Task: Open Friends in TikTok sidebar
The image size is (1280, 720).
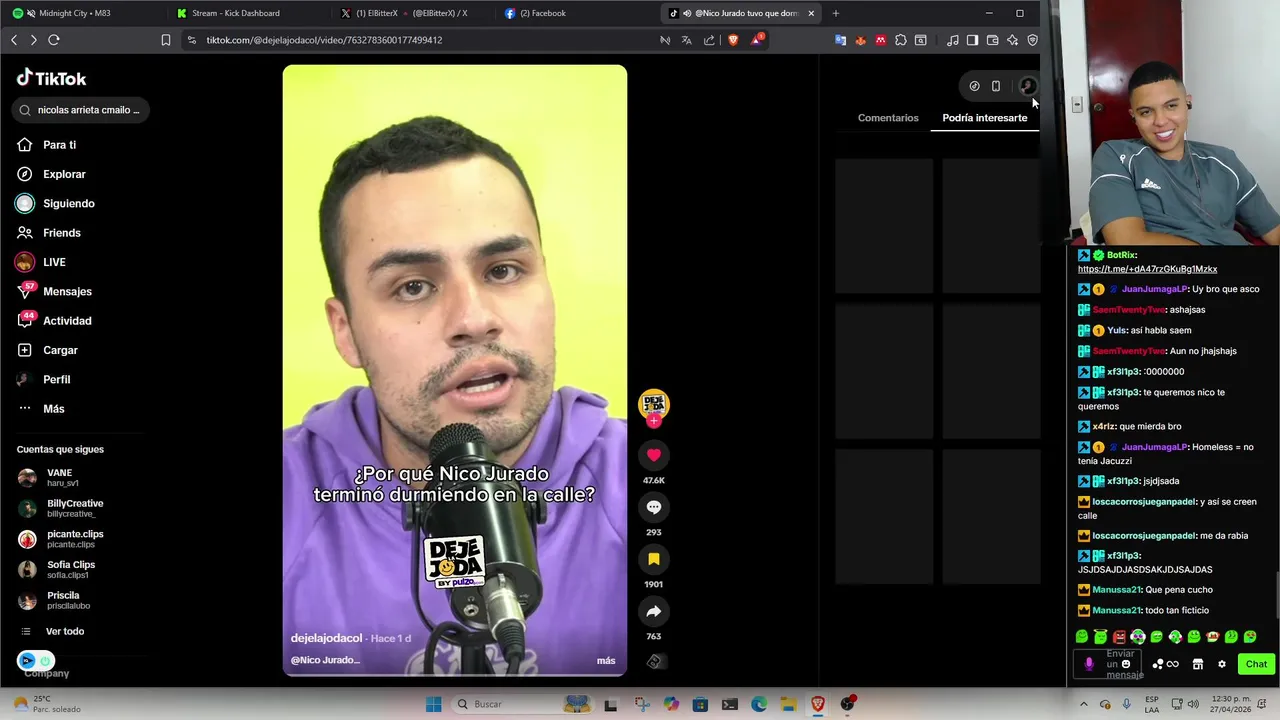Action: 61,233
